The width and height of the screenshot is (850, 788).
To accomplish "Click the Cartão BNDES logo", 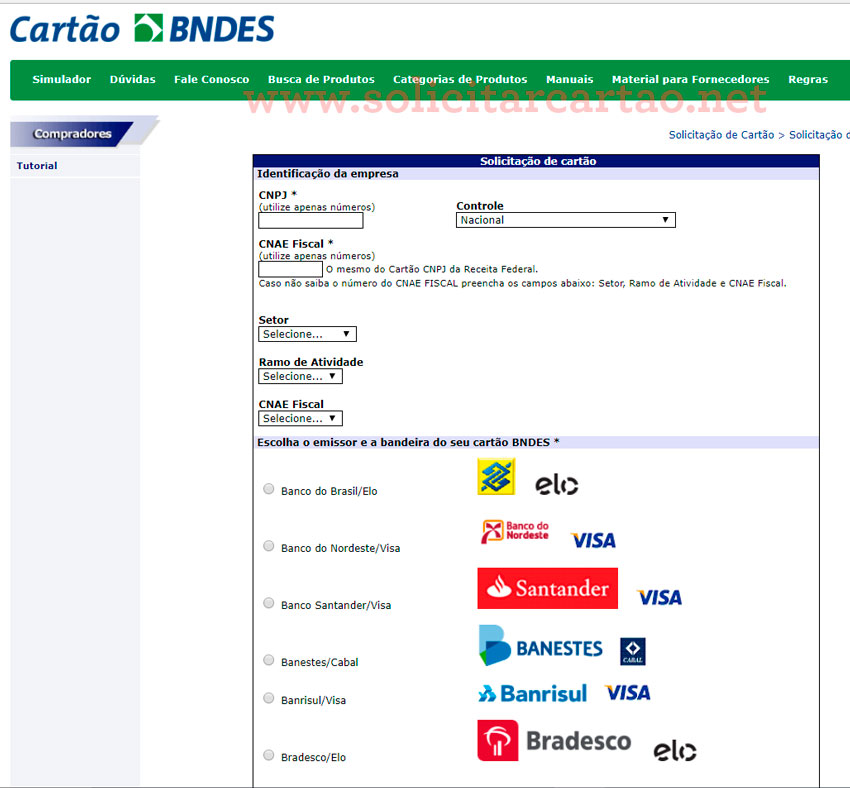I will (x=142, y=29).
